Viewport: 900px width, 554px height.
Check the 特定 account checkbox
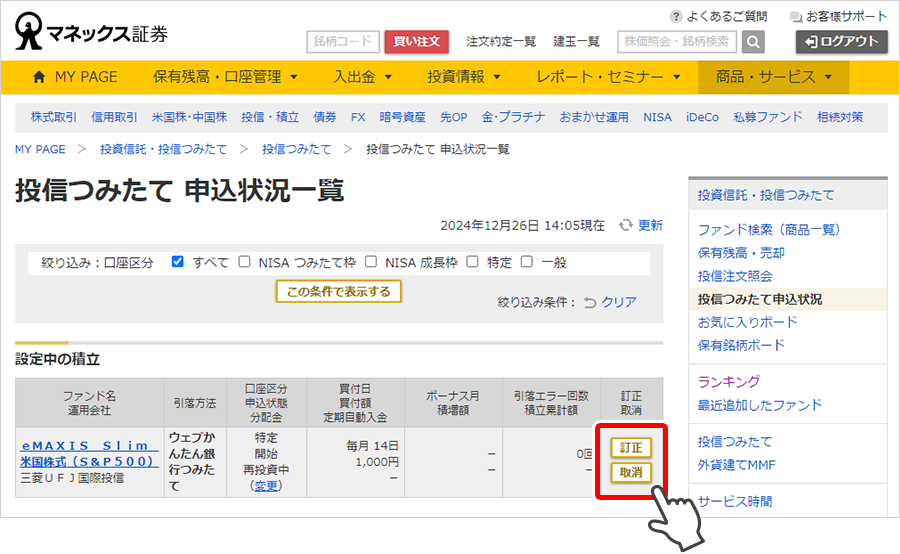point(472,262)
